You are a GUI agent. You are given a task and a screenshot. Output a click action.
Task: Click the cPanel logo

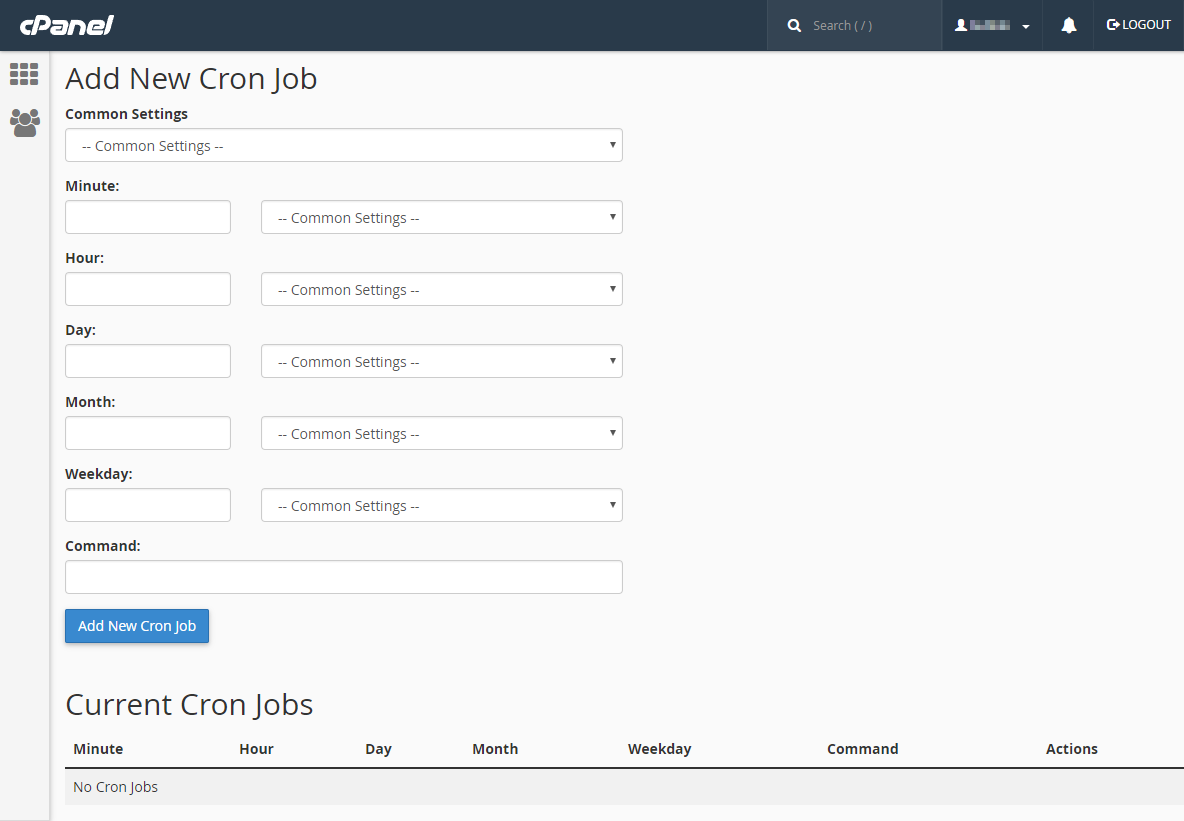coord(66,26)
